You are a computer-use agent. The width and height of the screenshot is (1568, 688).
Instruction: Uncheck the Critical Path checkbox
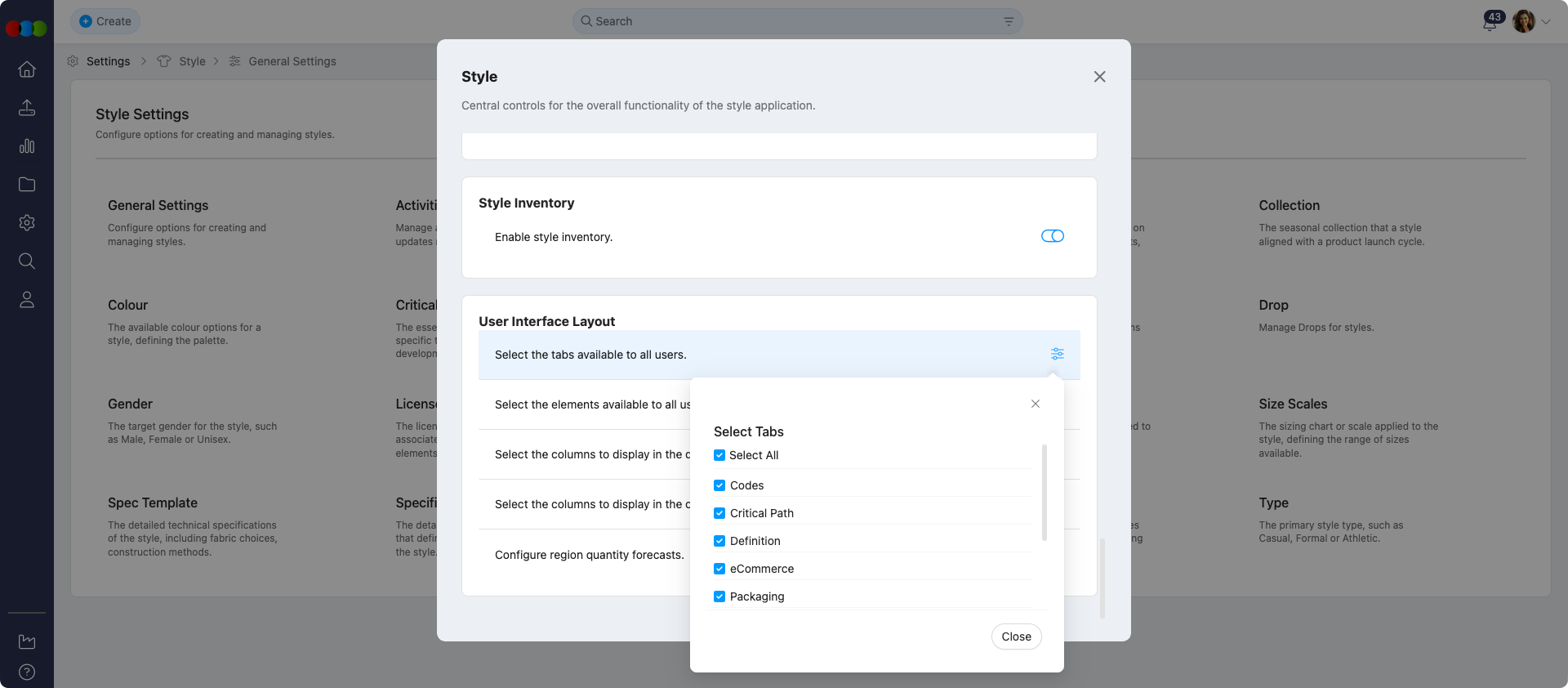click(719, 513)
